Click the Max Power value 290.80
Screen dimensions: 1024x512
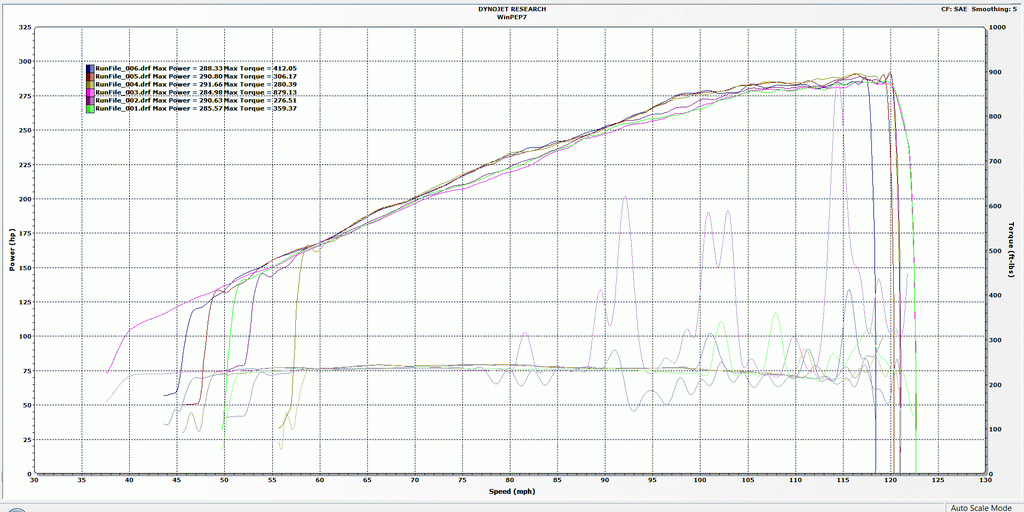[x=211, y=76]
